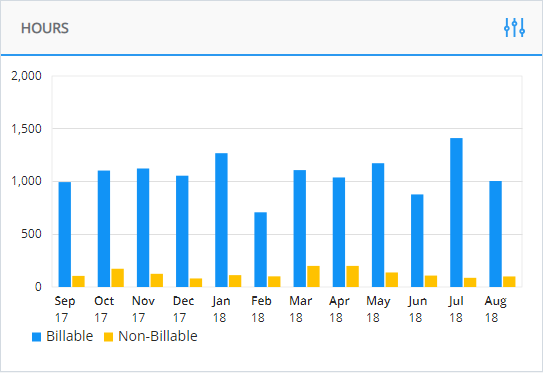Click the blue Billable legend swatch

pyautogui.click(x=36, y=337)
